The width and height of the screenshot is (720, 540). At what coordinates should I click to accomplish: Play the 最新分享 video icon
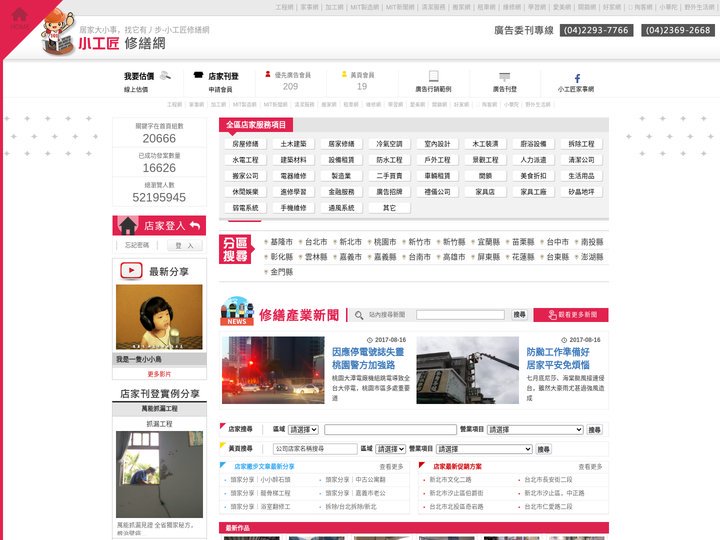[131, 271]
